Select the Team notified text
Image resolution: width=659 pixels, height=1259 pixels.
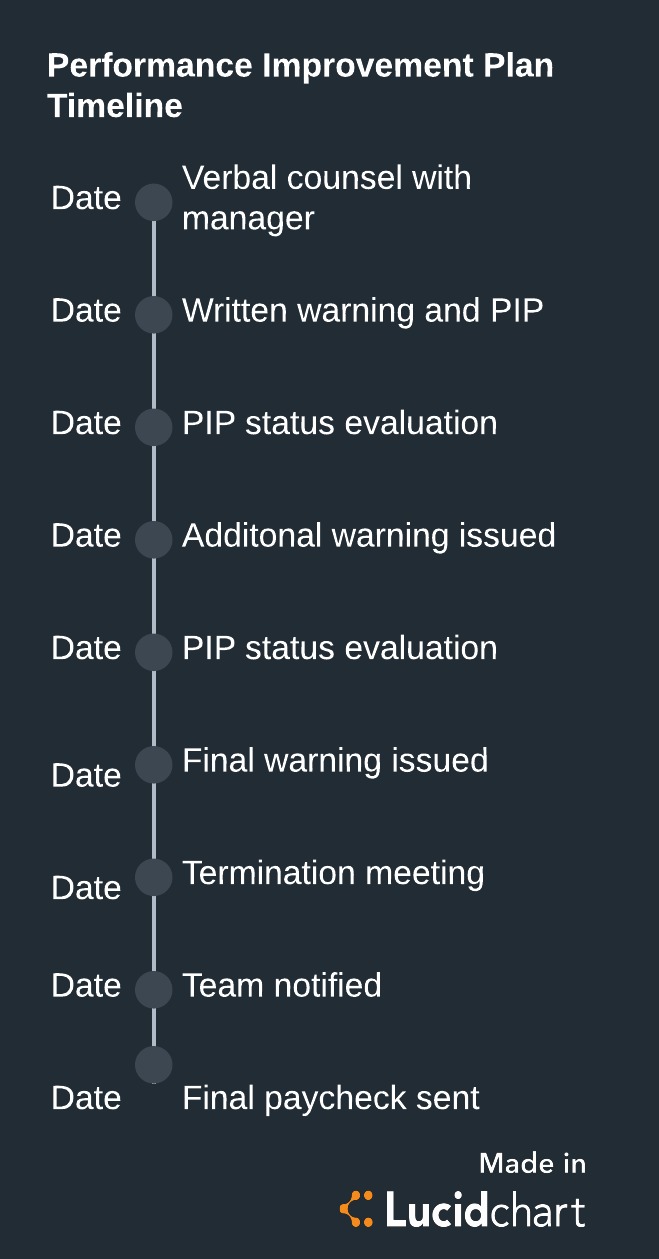[x=282, y=986]
